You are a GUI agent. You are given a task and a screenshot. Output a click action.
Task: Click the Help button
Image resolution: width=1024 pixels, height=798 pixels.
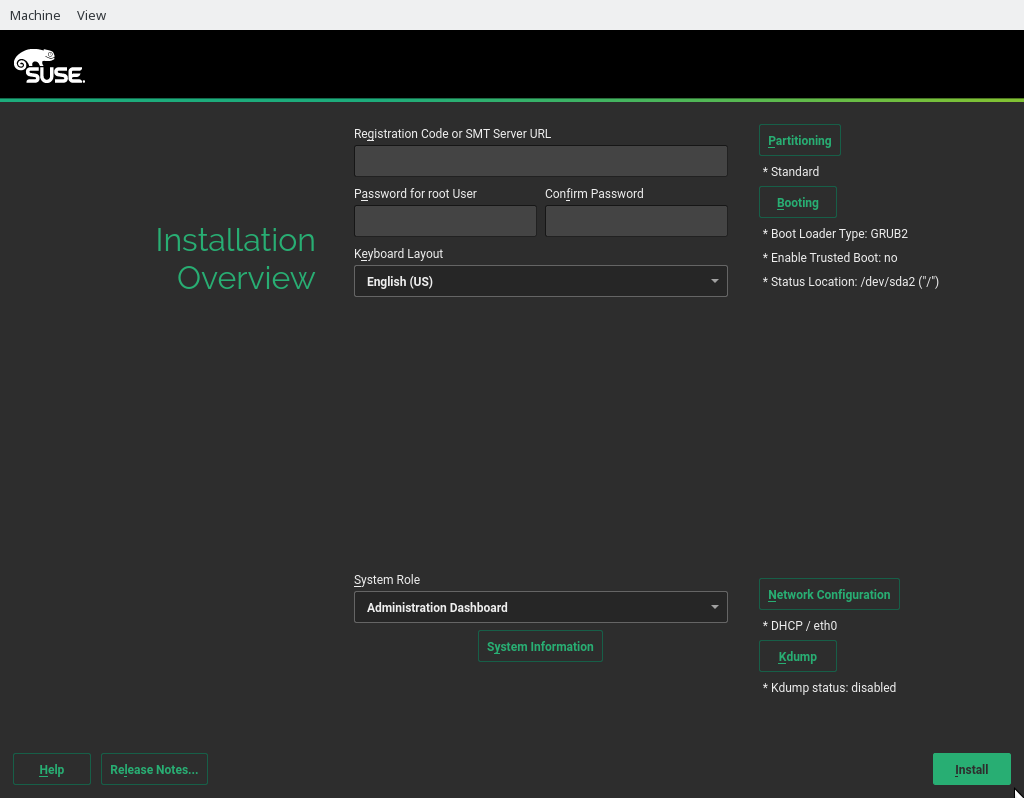52,769
